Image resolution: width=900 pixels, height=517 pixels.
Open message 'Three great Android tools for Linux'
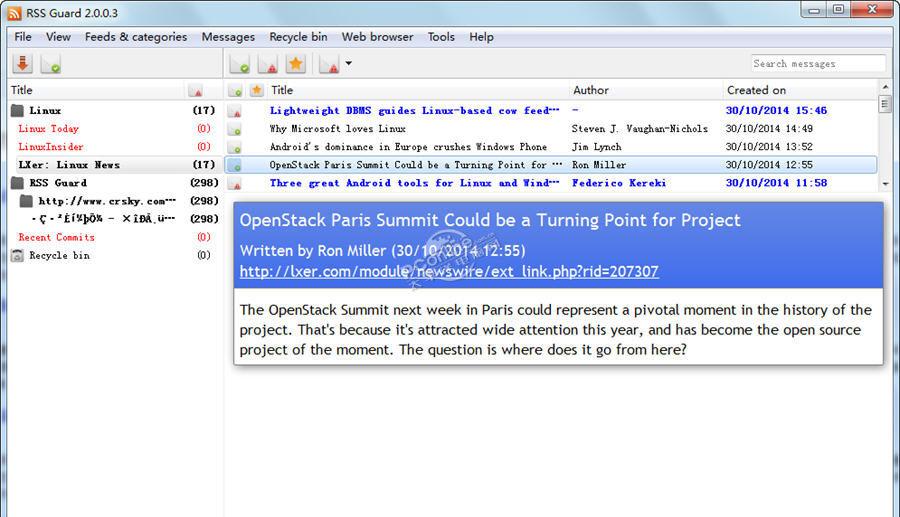pos(414,183)
